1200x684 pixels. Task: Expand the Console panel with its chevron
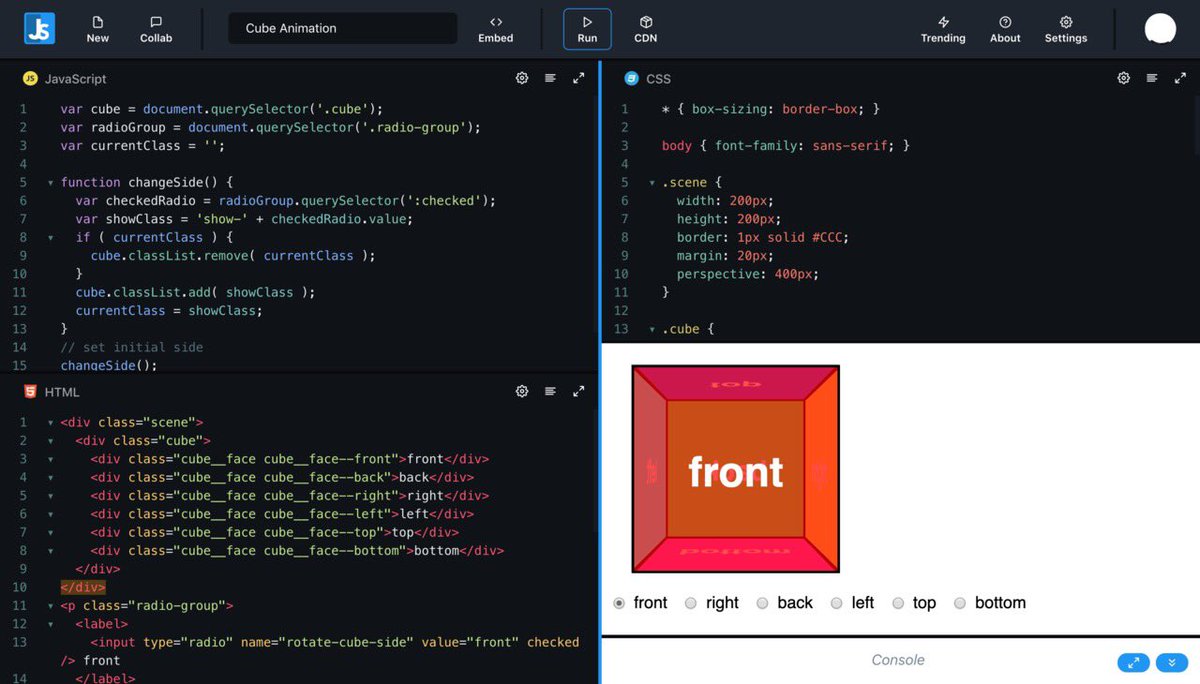(x=1171, y=662)
